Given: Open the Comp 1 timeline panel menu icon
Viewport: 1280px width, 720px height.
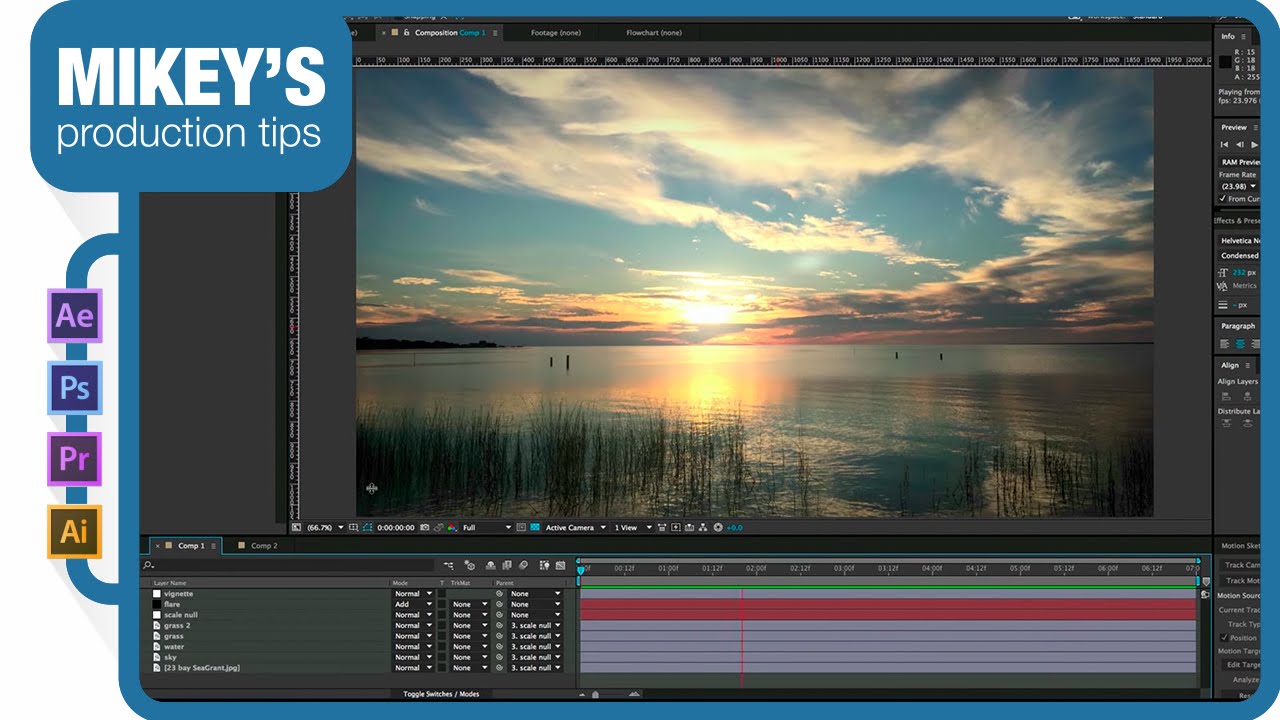Looking at the screenshot, I should (213, 546).
